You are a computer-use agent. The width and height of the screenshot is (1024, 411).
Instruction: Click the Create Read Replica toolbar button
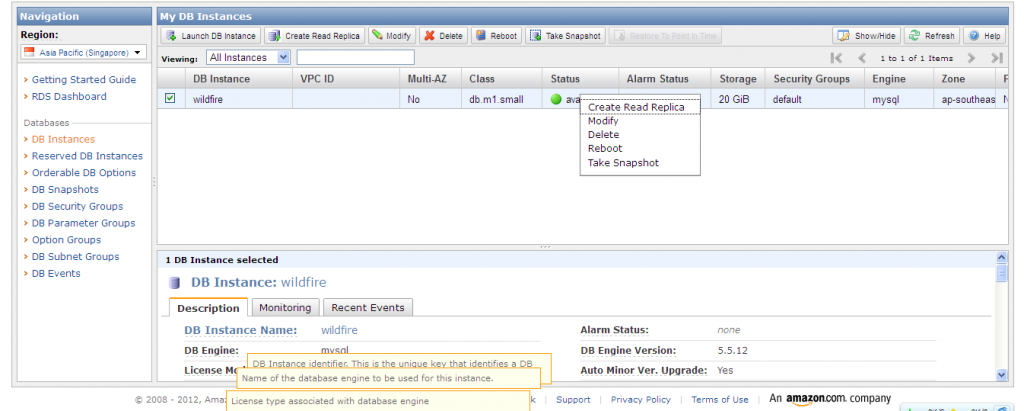315,36
